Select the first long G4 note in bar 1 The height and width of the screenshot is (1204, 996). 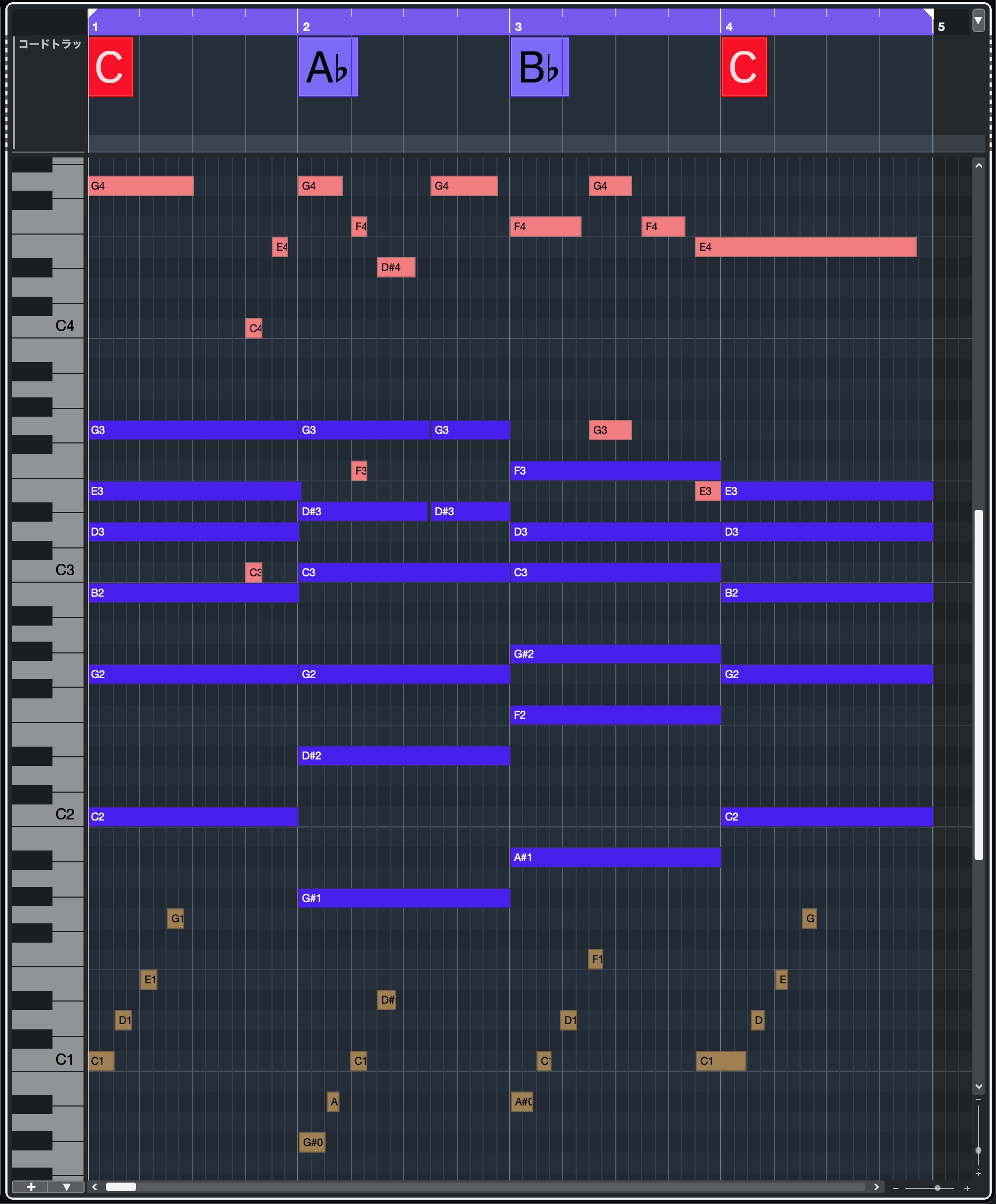[x=141, y=186]
